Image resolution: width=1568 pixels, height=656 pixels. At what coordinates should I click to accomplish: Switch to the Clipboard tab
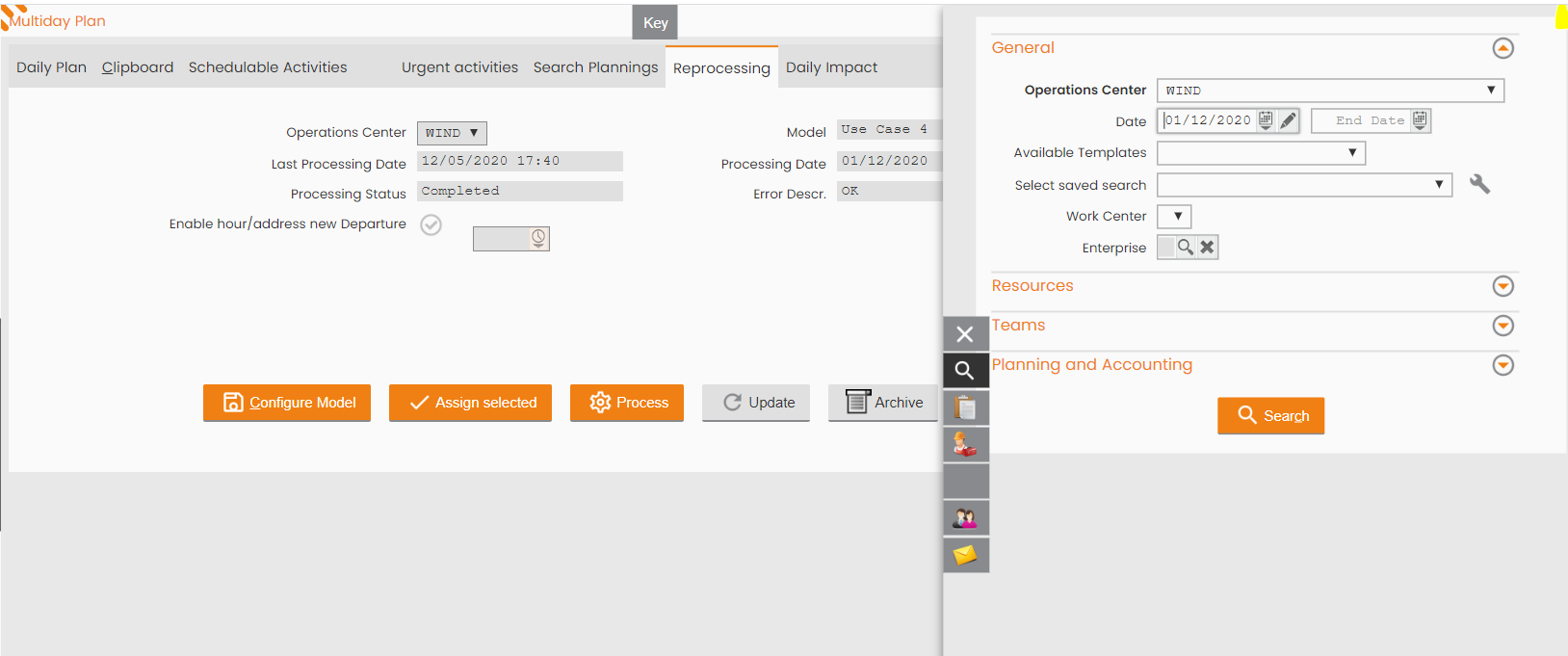click(x=138, y=67)
